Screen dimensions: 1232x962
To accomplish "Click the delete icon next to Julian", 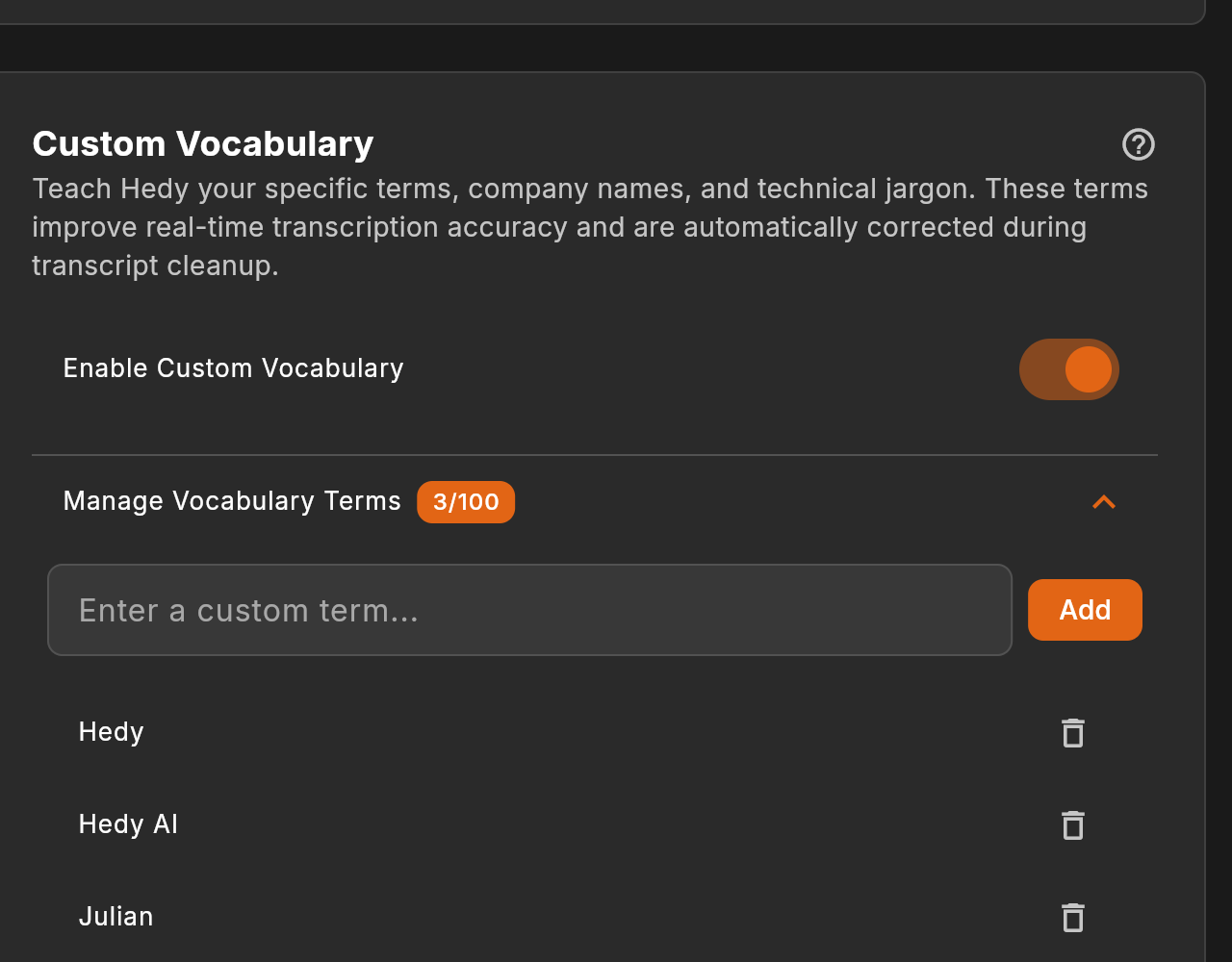I will pyautogui.click(x=1072, y=917).
